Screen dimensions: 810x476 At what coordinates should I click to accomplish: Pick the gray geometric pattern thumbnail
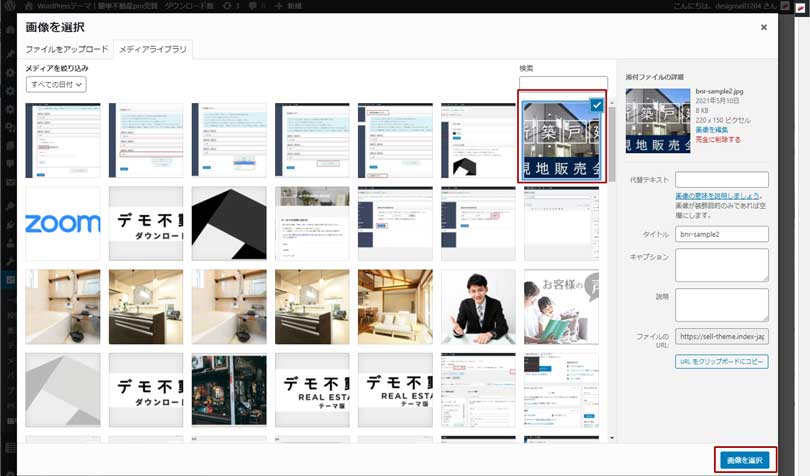coord(62,390)
